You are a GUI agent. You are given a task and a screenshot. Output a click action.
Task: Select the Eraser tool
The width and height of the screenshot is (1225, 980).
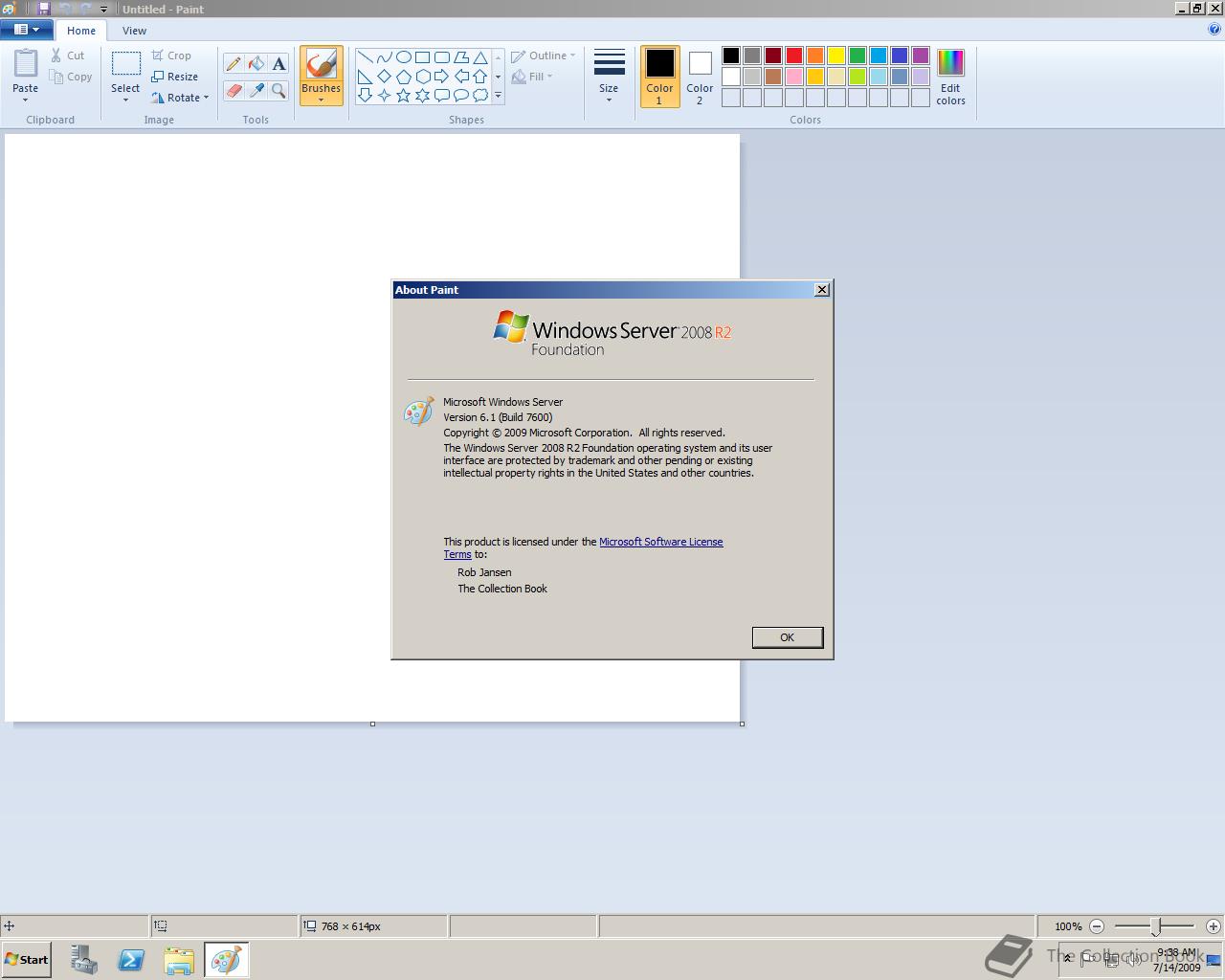pos(233,91)
